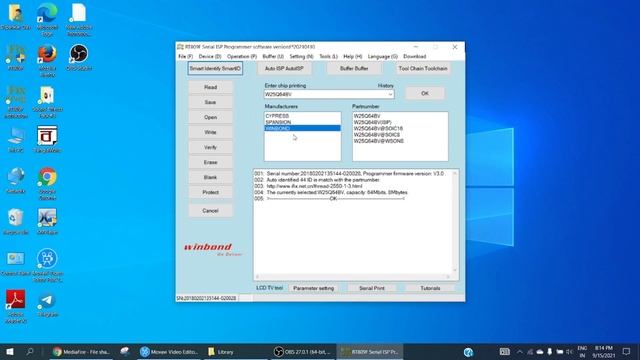Image resolution: width=640 pixels, height=360 pixels.
Task: Click the Open button
Action: (x=210, y=117)
